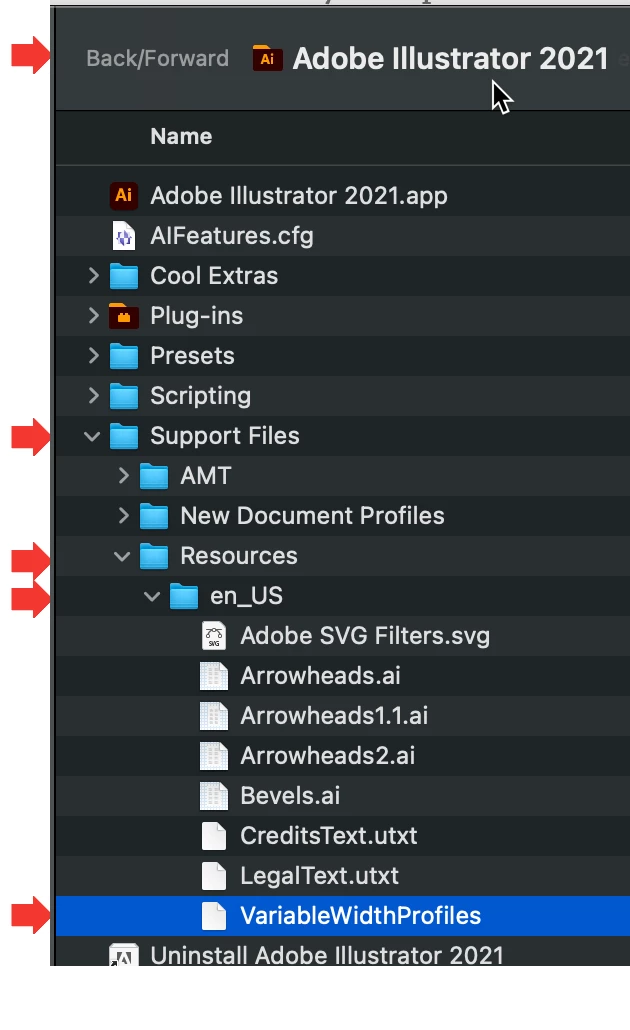
Task: Collapse the Support Files folder
Action: [x=93, y=436]
